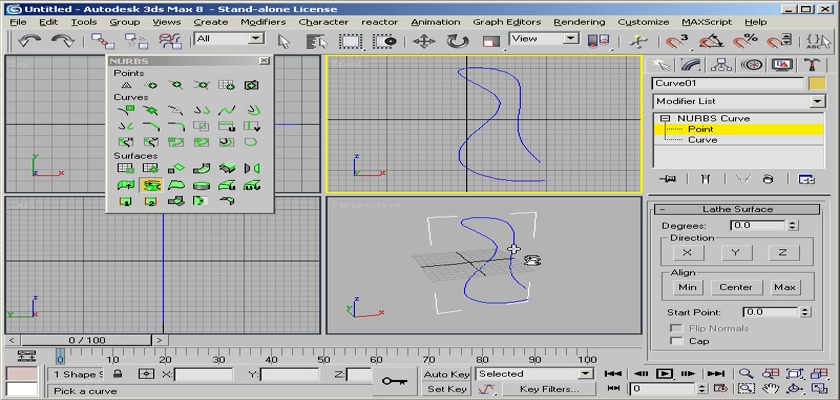Open the Modifiers menu
This screenshot has height=400, width=840.
263,22
